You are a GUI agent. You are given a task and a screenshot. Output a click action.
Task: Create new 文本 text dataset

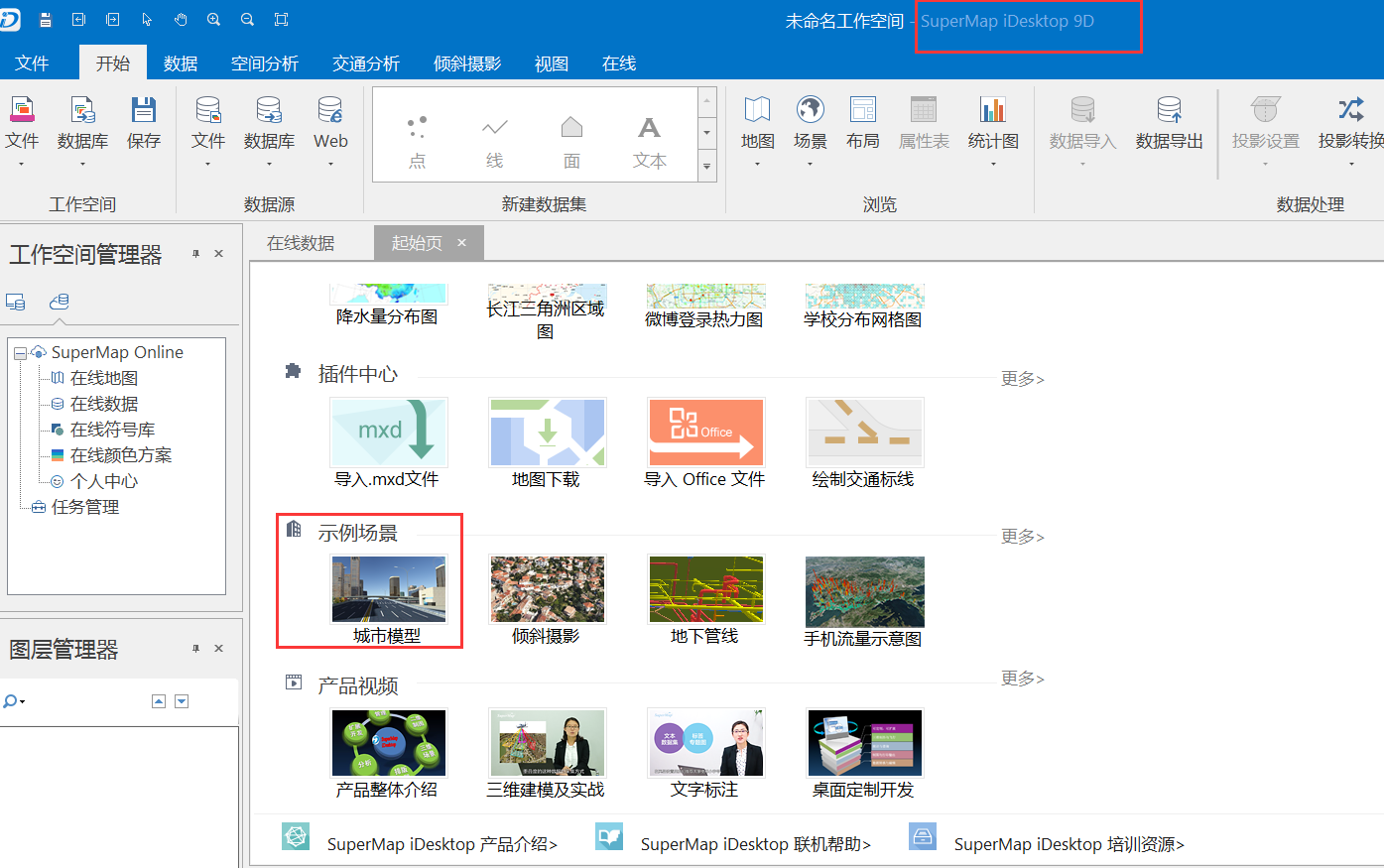(650, 141)
